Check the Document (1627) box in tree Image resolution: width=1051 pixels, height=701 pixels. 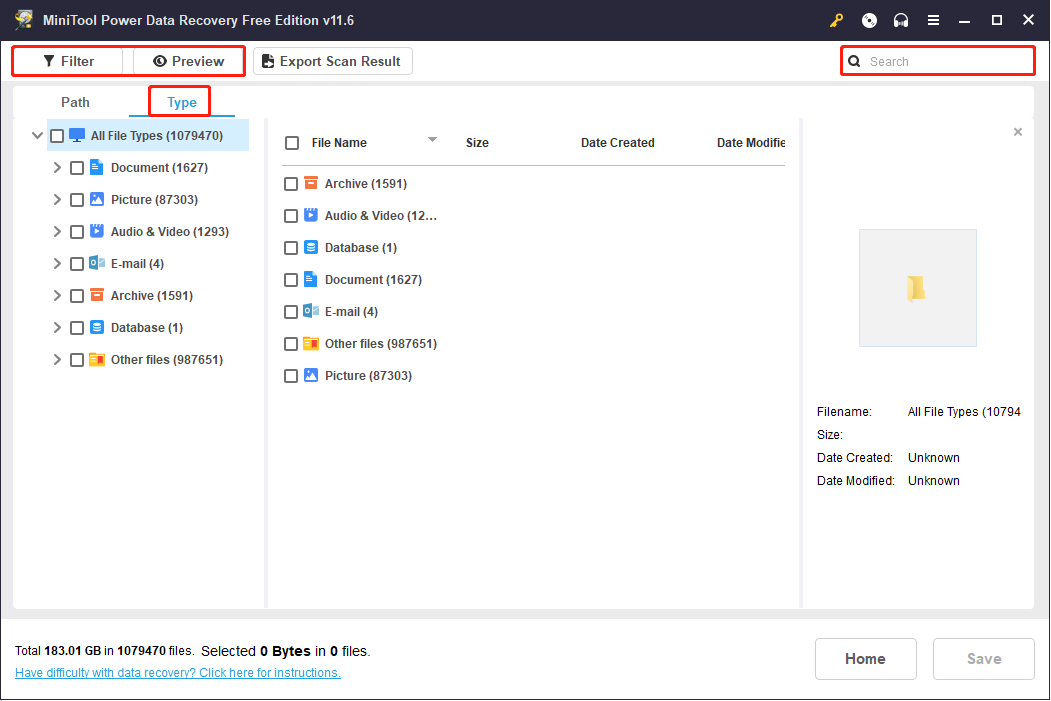77,168
